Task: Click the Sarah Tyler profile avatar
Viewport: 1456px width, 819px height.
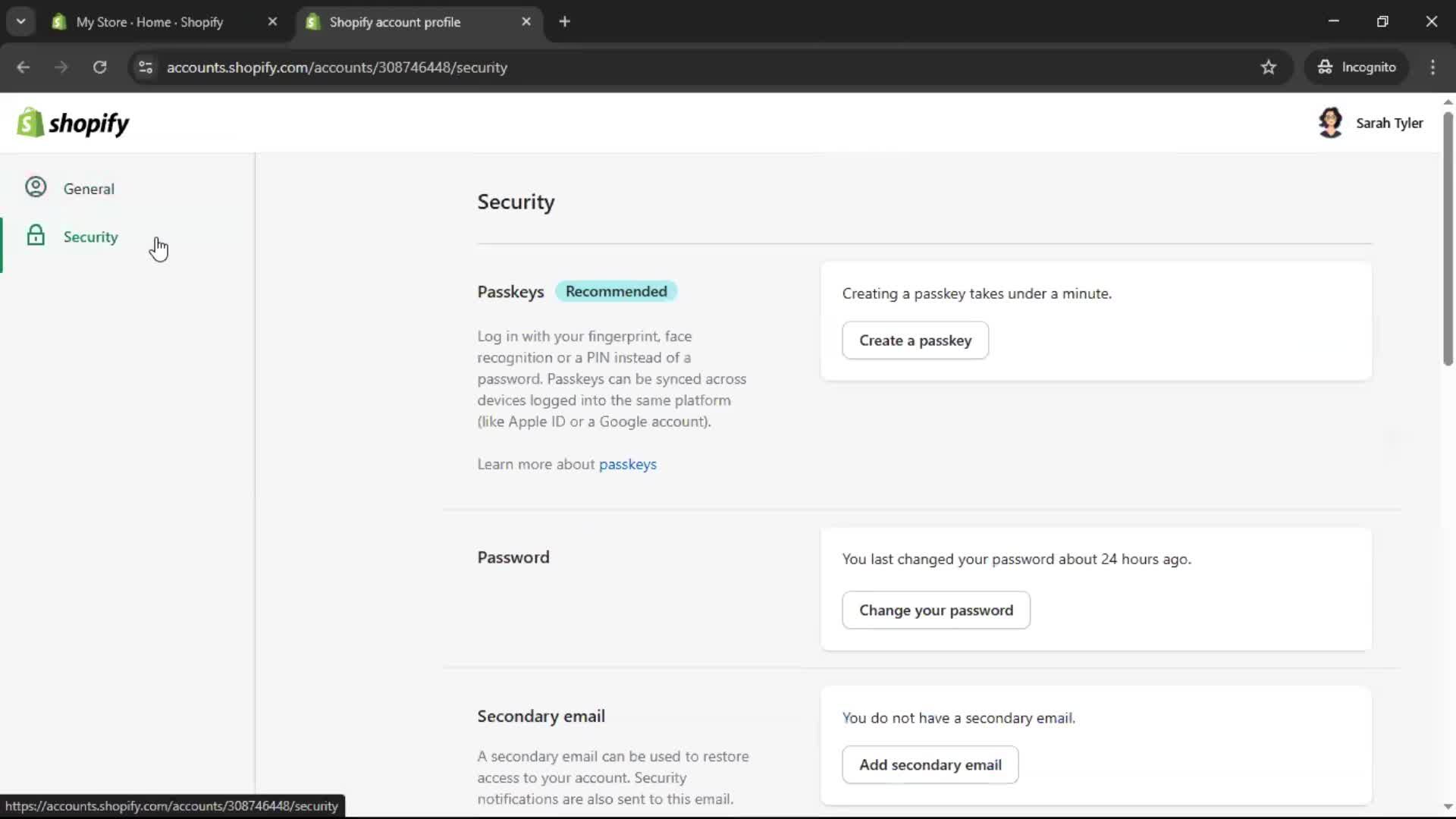Action: click(1332, 122)
